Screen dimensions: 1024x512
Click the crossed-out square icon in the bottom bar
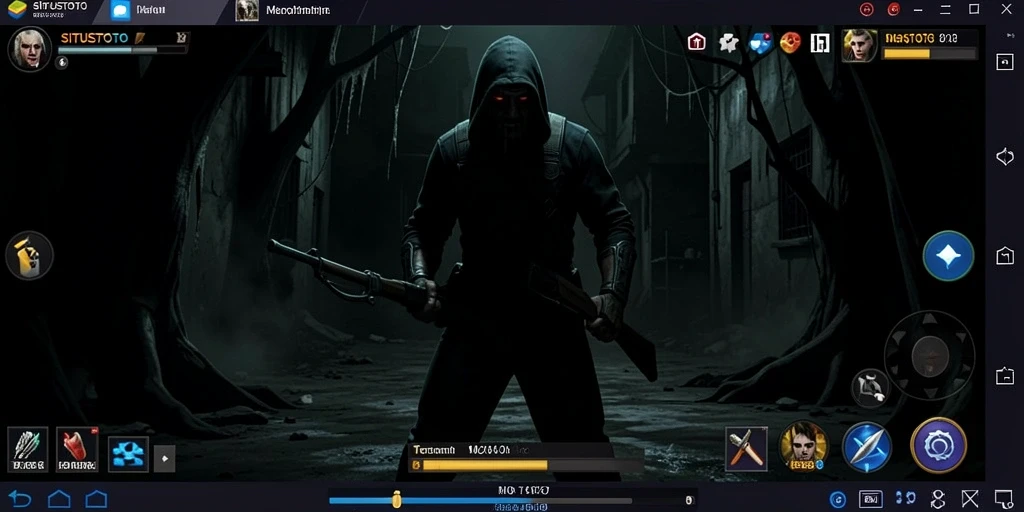(970, 500)
